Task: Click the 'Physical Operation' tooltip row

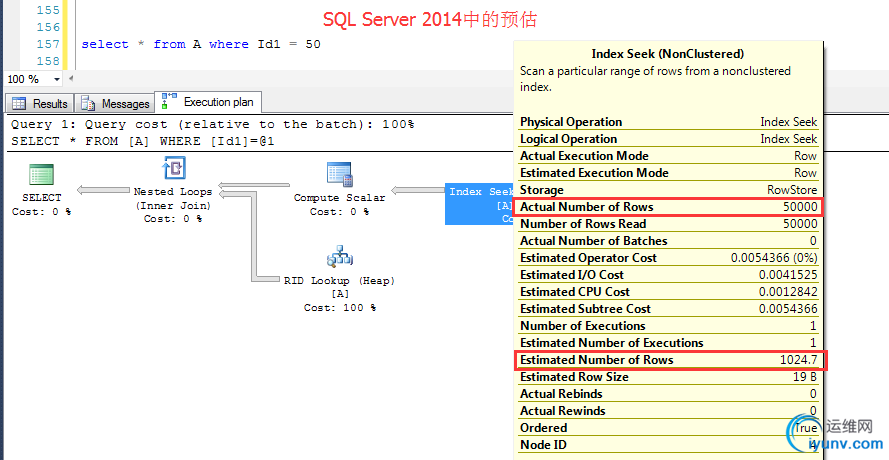Action: coord(669,122)
